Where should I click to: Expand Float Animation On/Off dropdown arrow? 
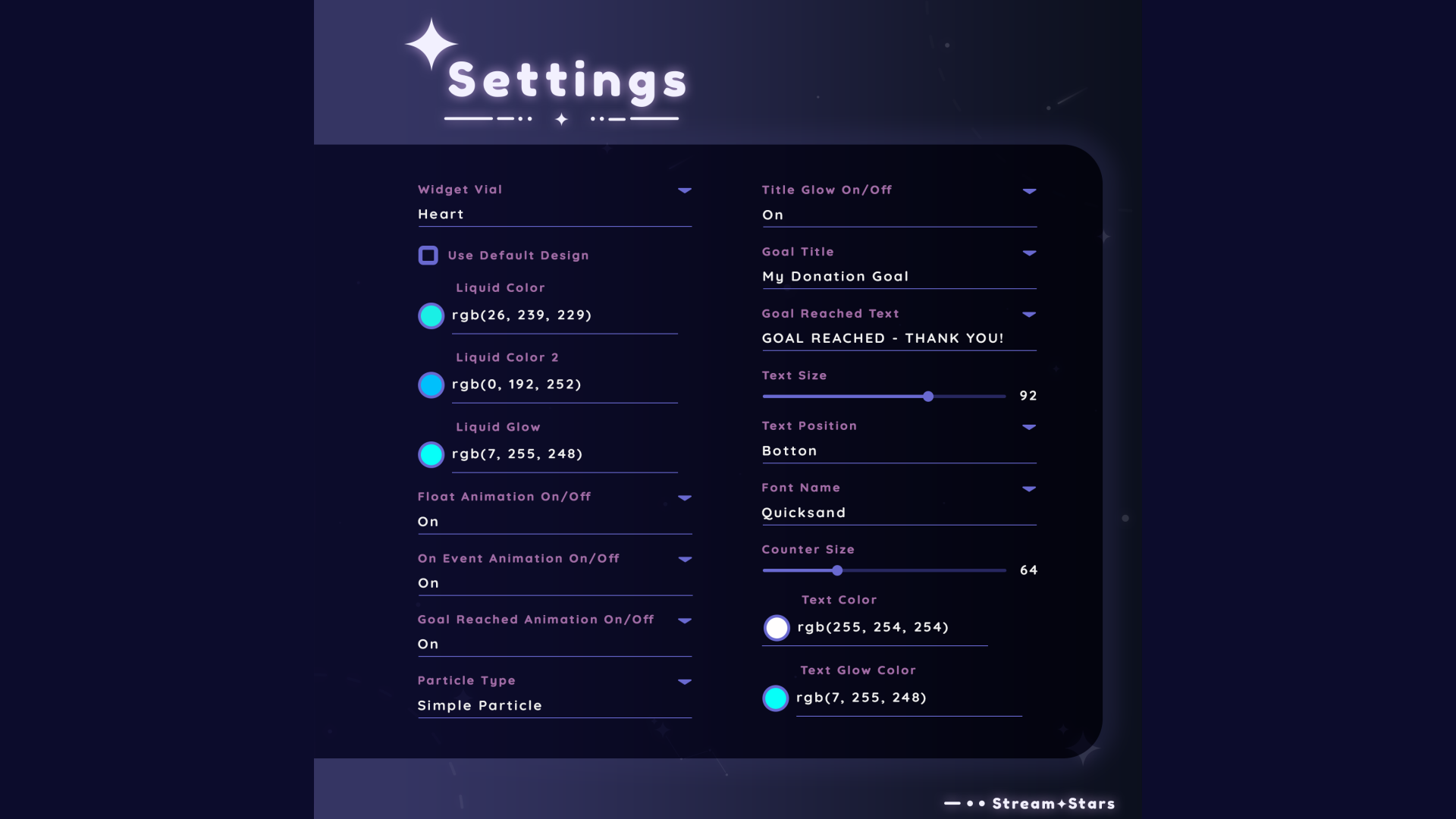point(685,498)
